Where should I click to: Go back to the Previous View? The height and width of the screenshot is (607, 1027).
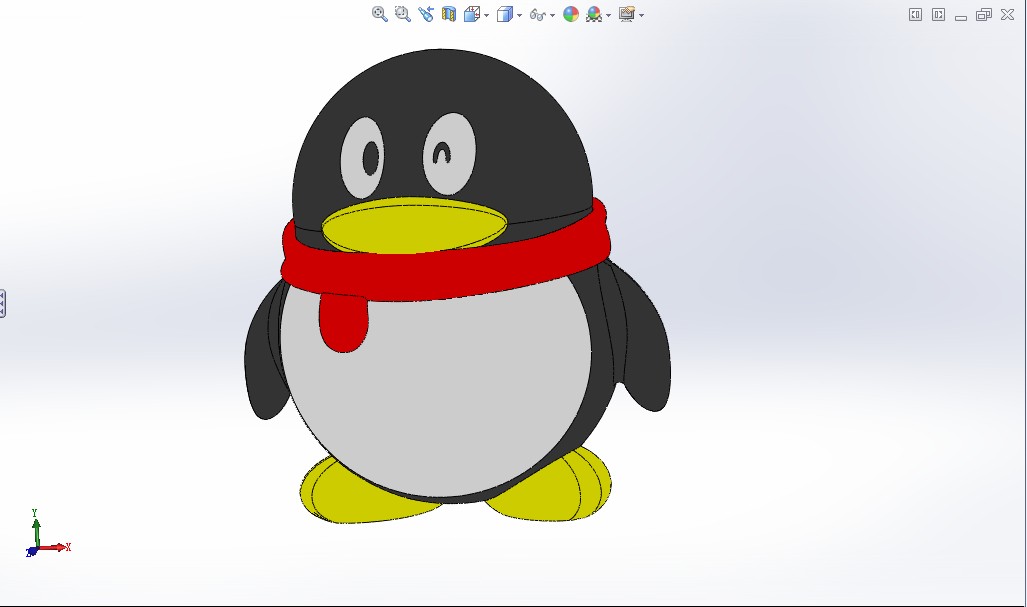point(426,14)
